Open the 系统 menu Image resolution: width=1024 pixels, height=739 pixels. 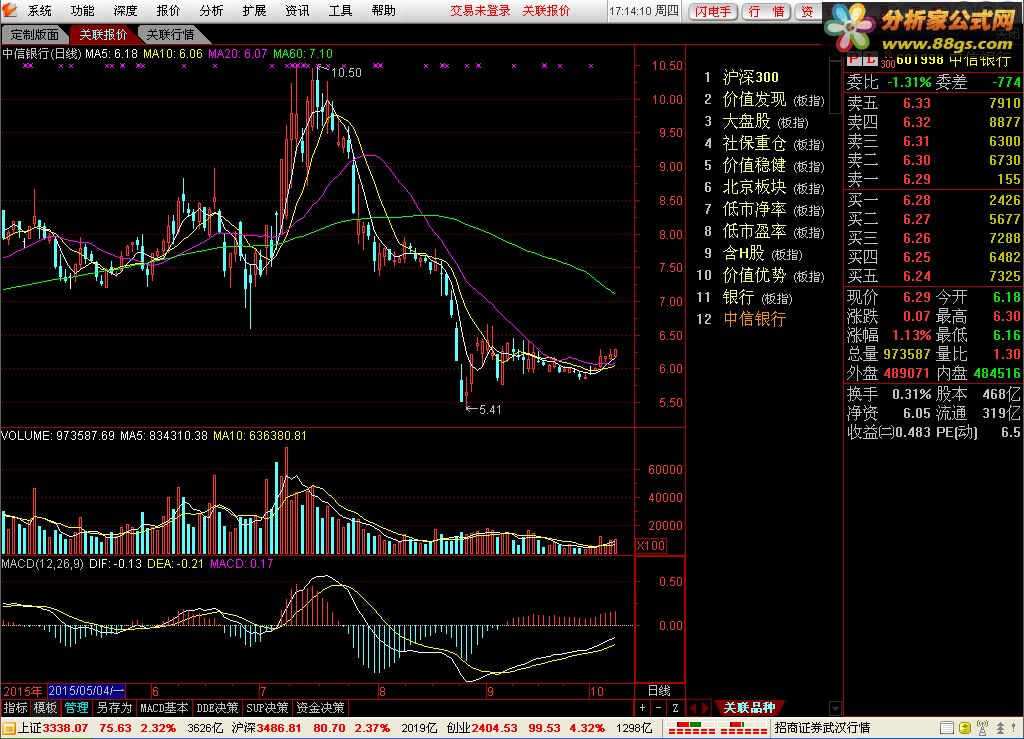click(x=40, y=10)
